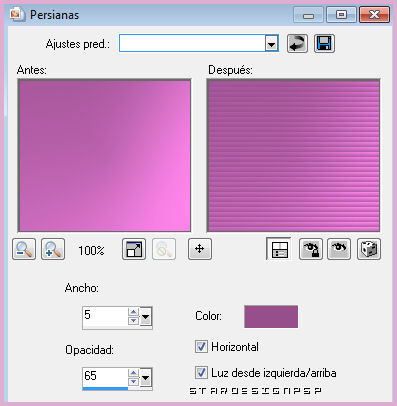Open the purple Color swatch picker
397x406 pixels.
point(271,316)
